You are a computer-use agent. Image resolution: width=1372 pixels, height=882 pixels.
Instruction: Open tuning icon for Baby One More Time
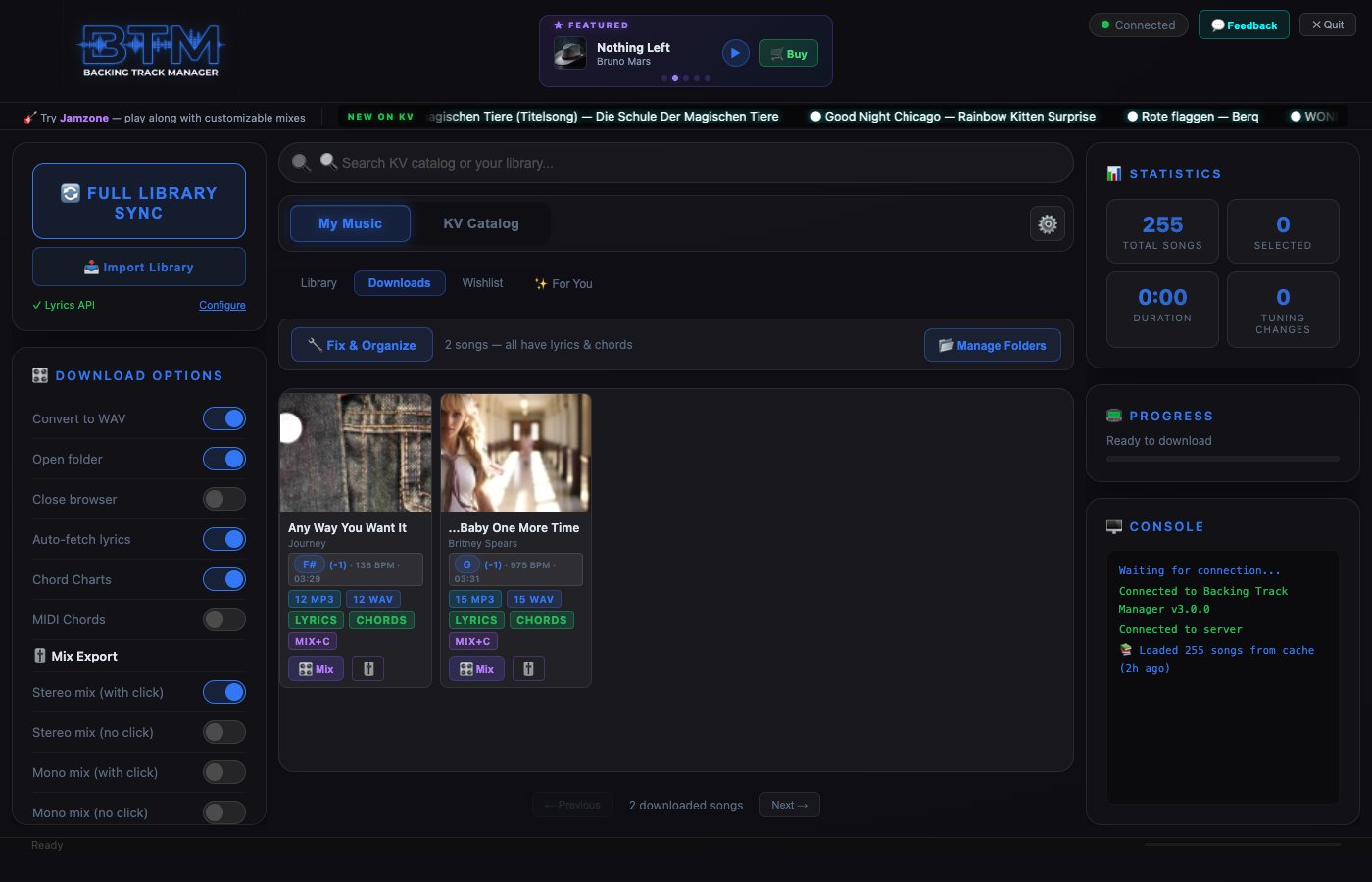[528, 668]
